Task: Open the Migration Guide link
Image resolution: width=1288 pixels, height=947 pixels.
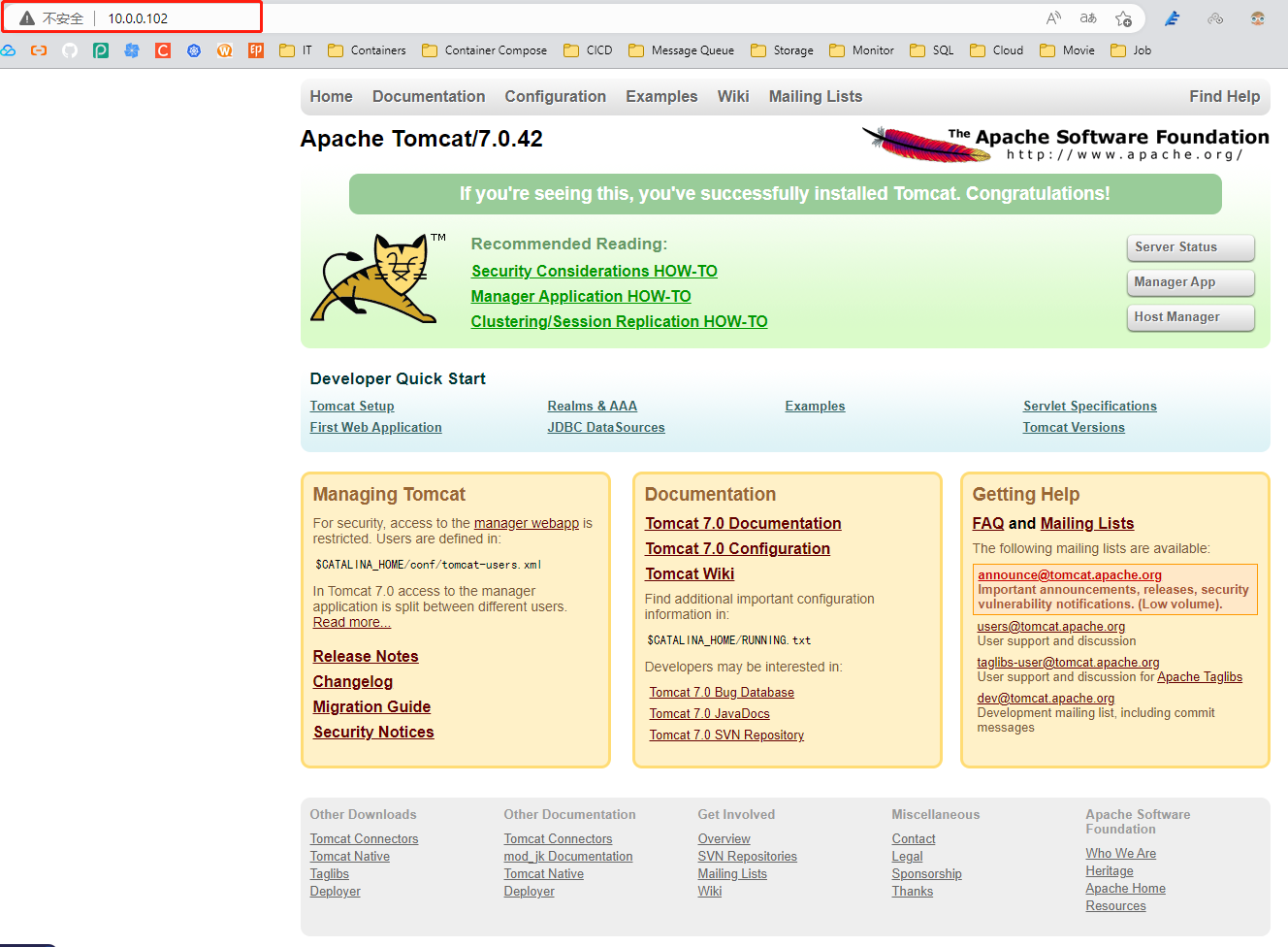Action: tap(371, 706)
